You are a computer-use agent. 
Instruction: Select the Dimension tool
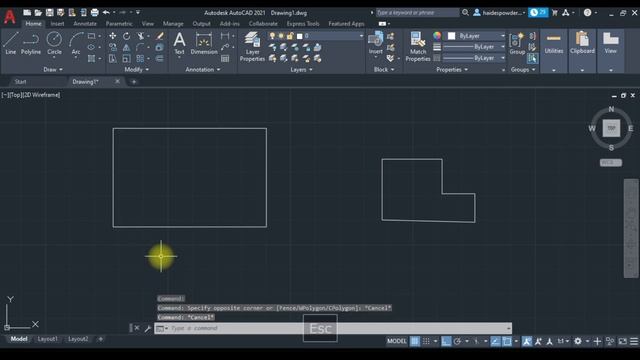tap(204, 43)
